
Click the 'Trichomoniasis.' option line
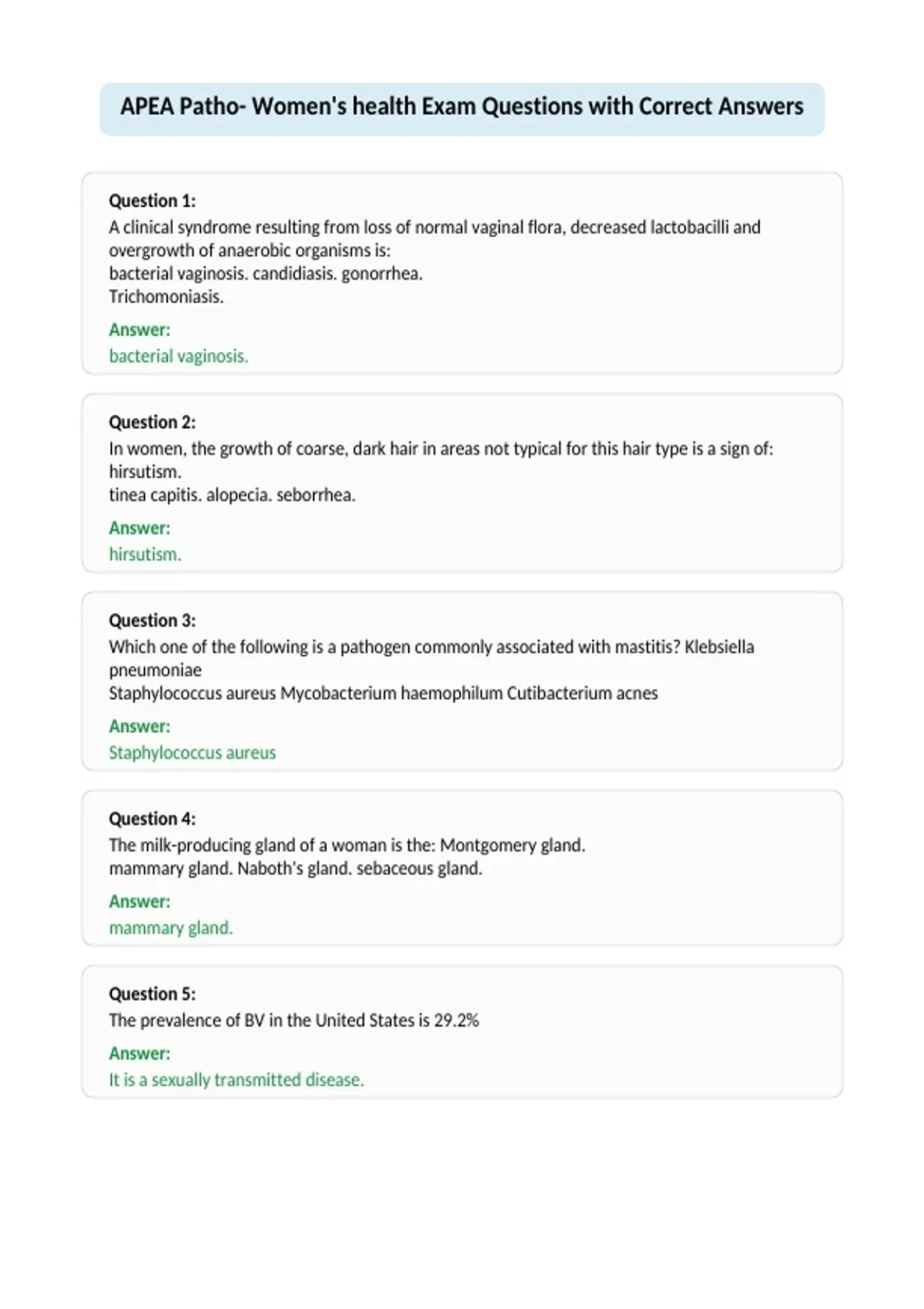click(x=166, y=296)
